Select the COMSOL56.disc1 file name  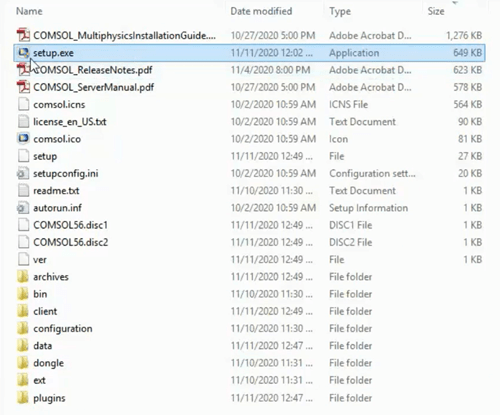70,225
